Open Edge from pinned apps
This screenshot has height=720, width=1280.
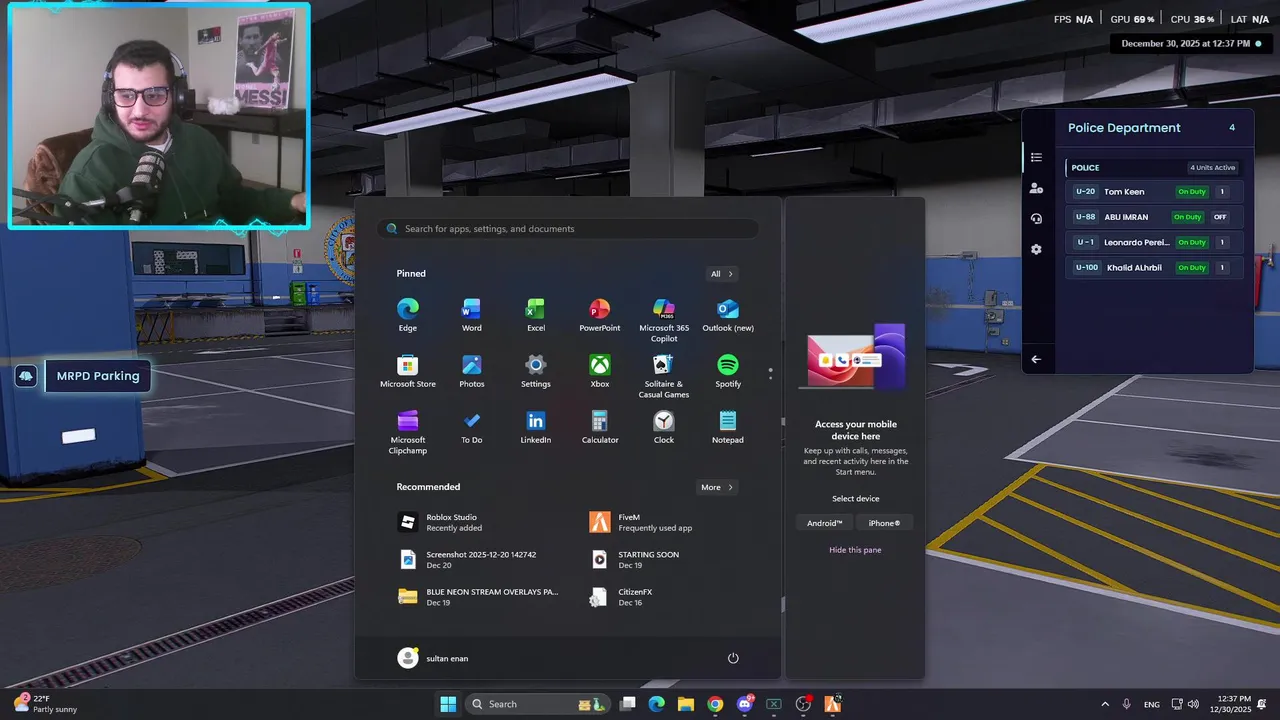click(x=407, y=315)
